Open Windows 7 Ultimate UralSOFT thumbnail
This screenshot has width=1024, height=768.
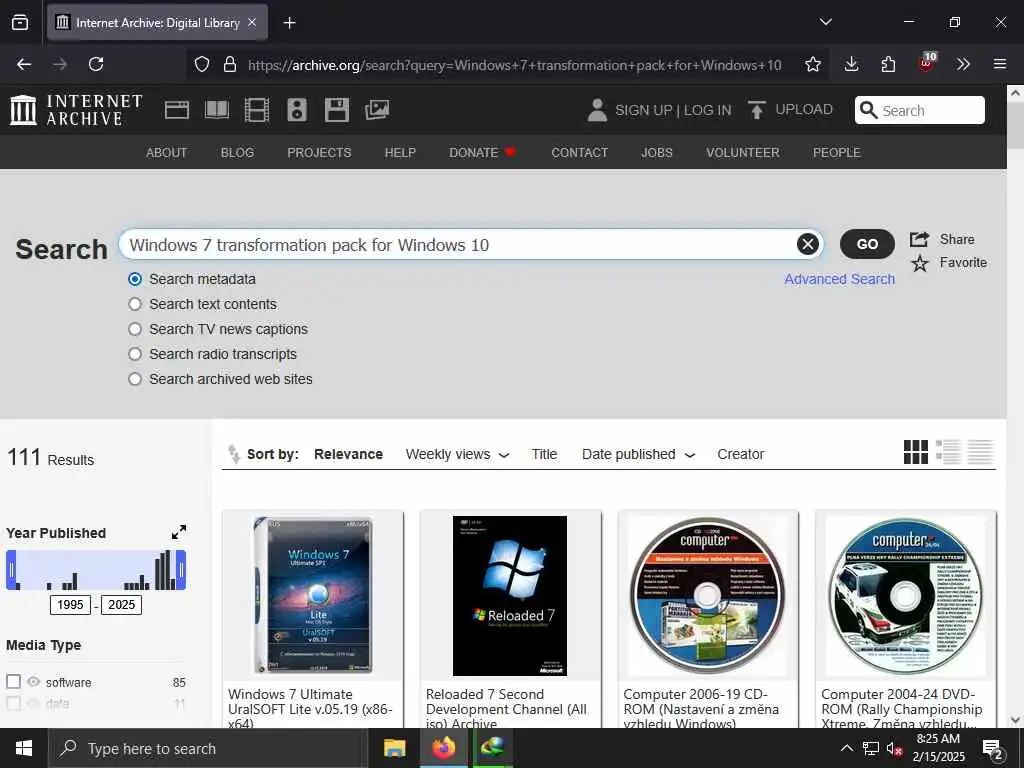(x=313, y=596)
